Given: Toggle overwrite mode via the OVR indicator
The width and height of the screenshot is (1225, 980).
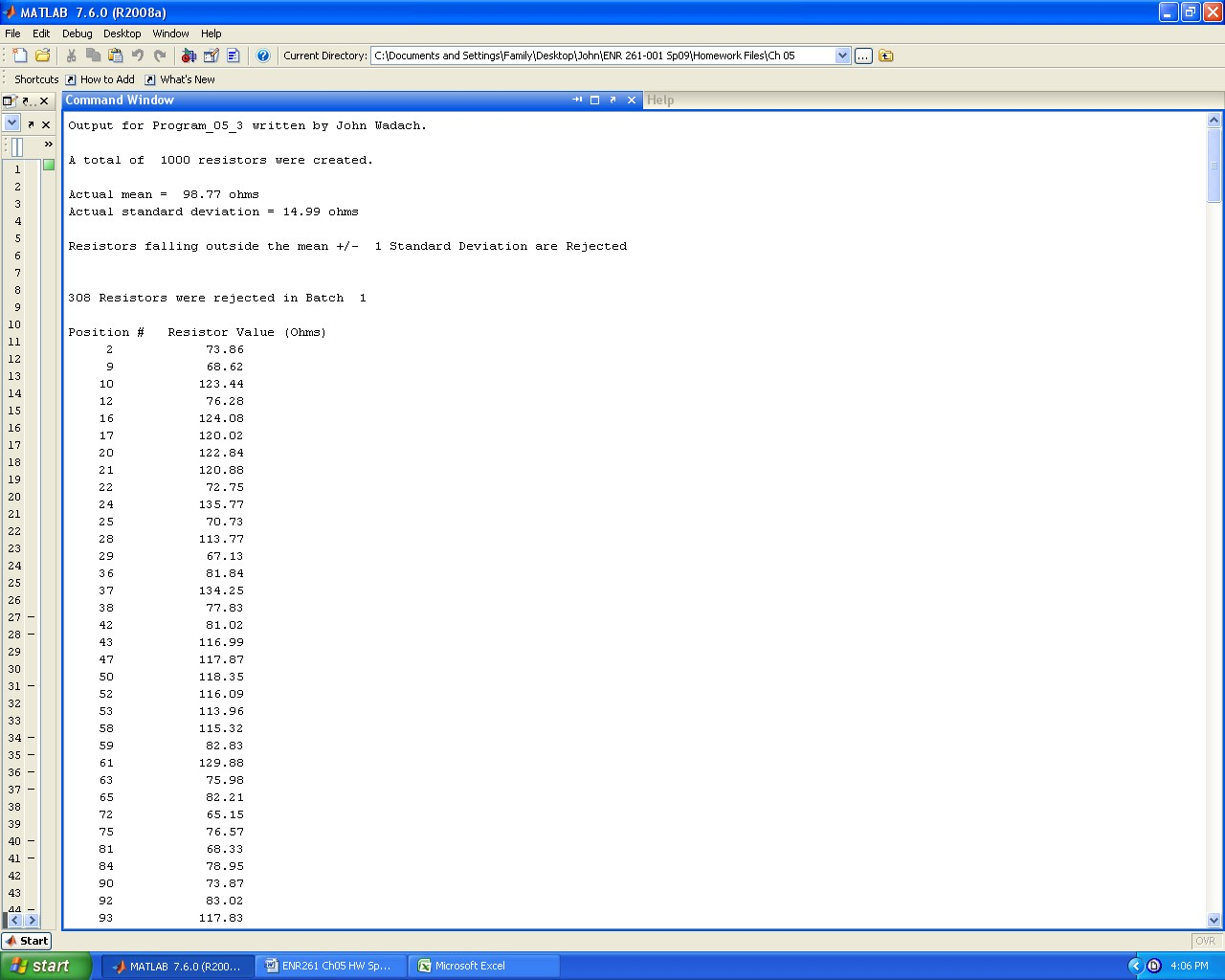Looking at the screenshot, I should [1204, 941].
